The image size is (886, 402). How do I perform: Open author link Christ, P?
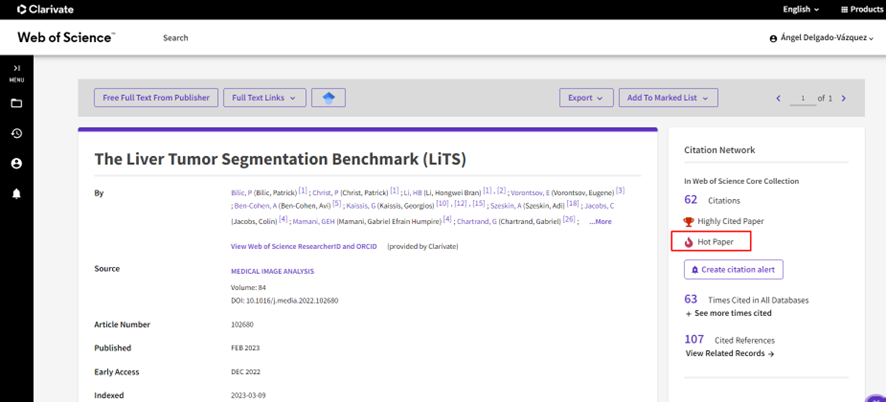pos(325,193)
